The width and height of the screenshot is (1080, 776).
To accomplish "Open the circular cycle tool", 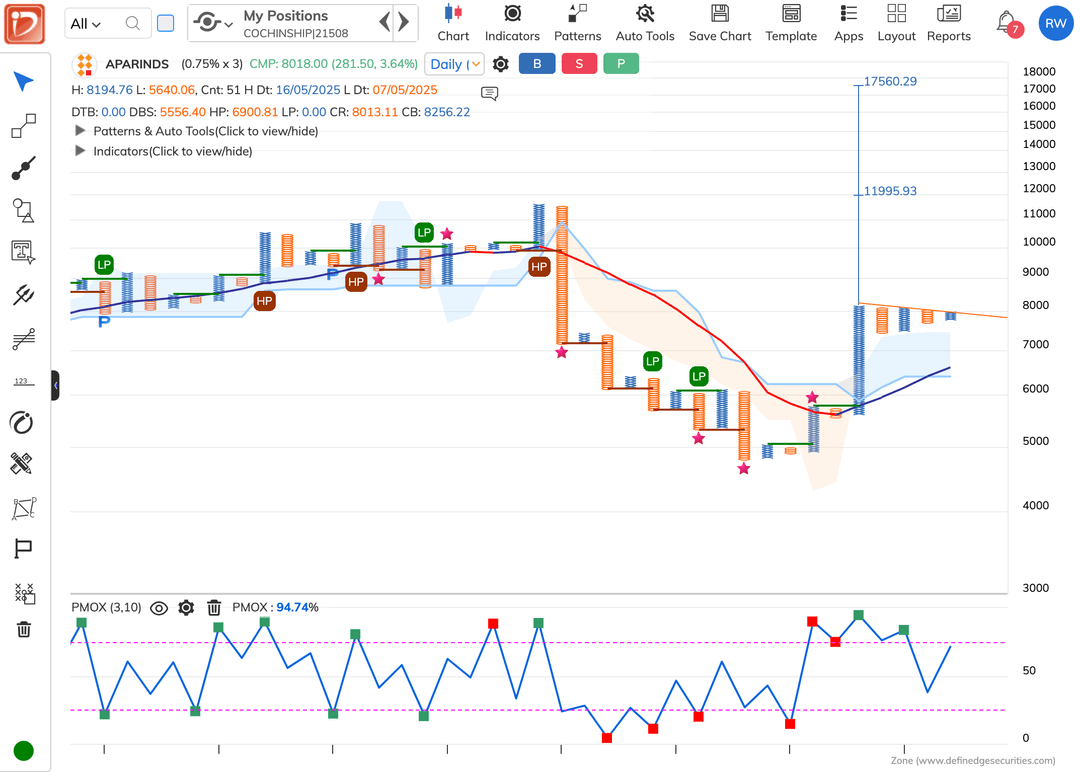I will (x=21, y=422).
